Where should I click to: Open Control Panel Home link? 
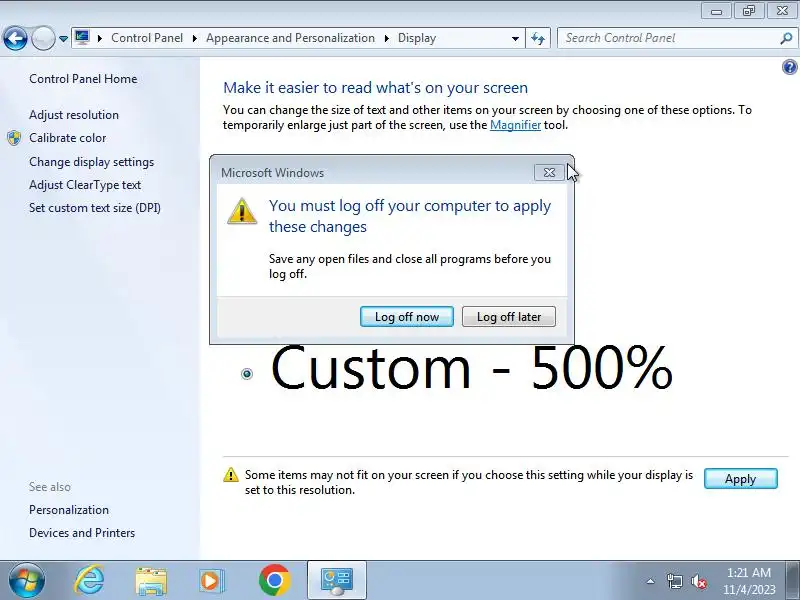83,79
